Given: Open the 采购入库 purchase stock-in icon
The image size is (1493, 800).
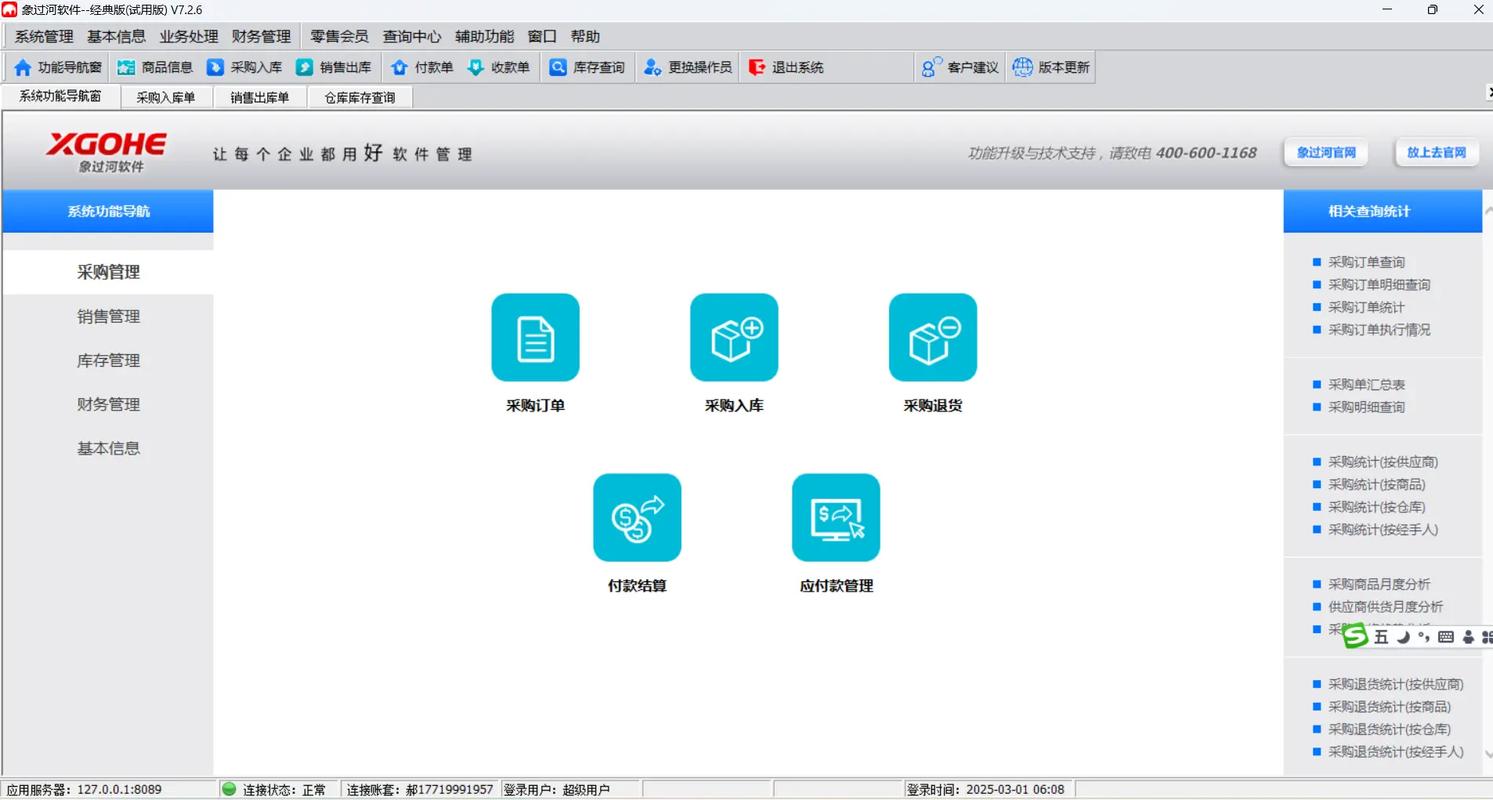Looking at the screenshot, I should click(x=734, y=338).
